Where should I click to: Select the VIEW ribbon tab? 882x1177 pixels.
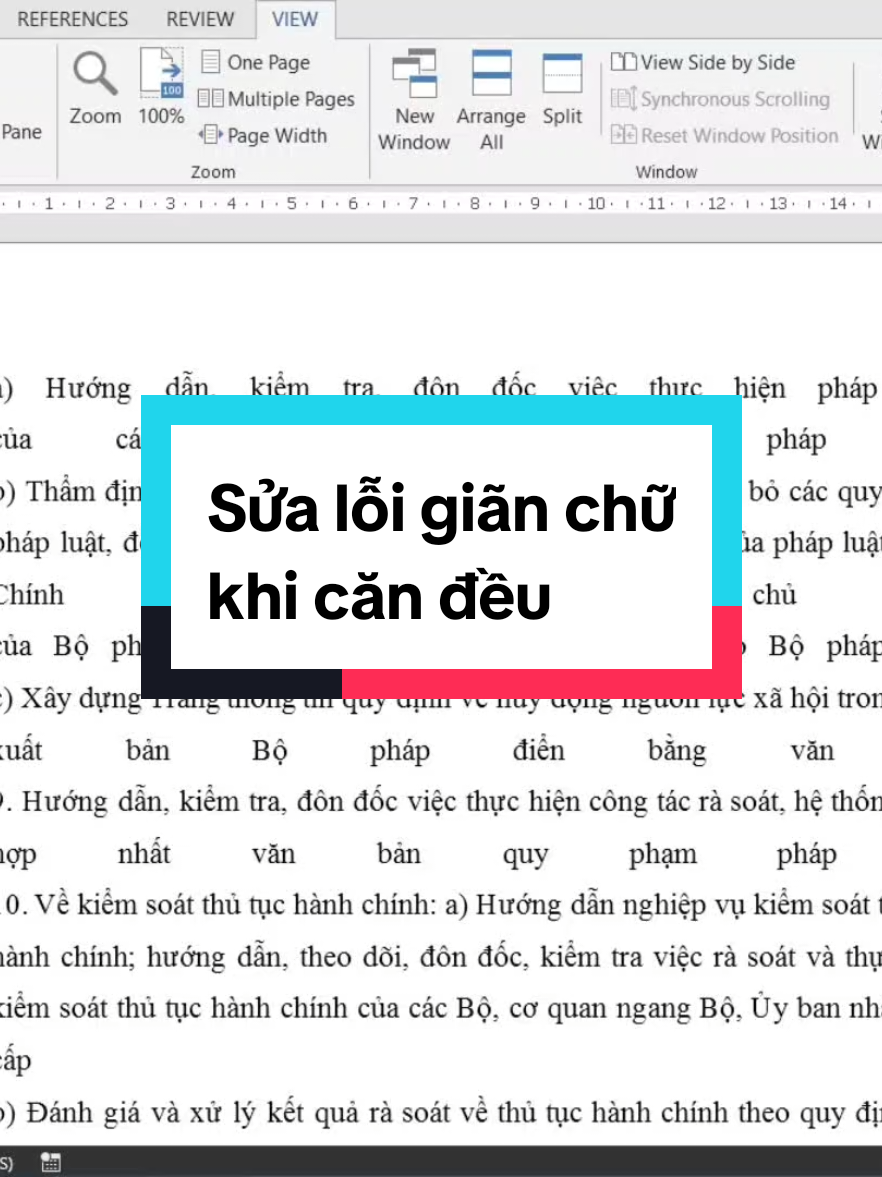tap(295, 18)
